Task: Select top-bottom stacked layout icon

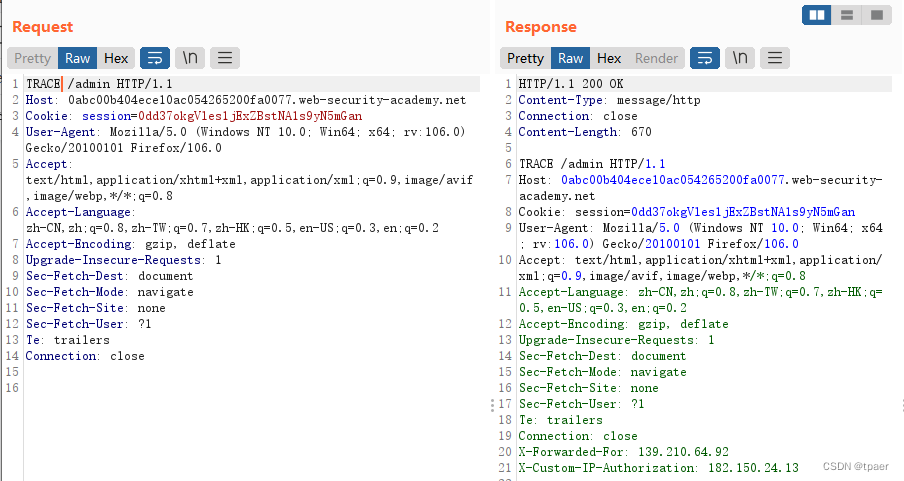Action: tap(847, 15)
